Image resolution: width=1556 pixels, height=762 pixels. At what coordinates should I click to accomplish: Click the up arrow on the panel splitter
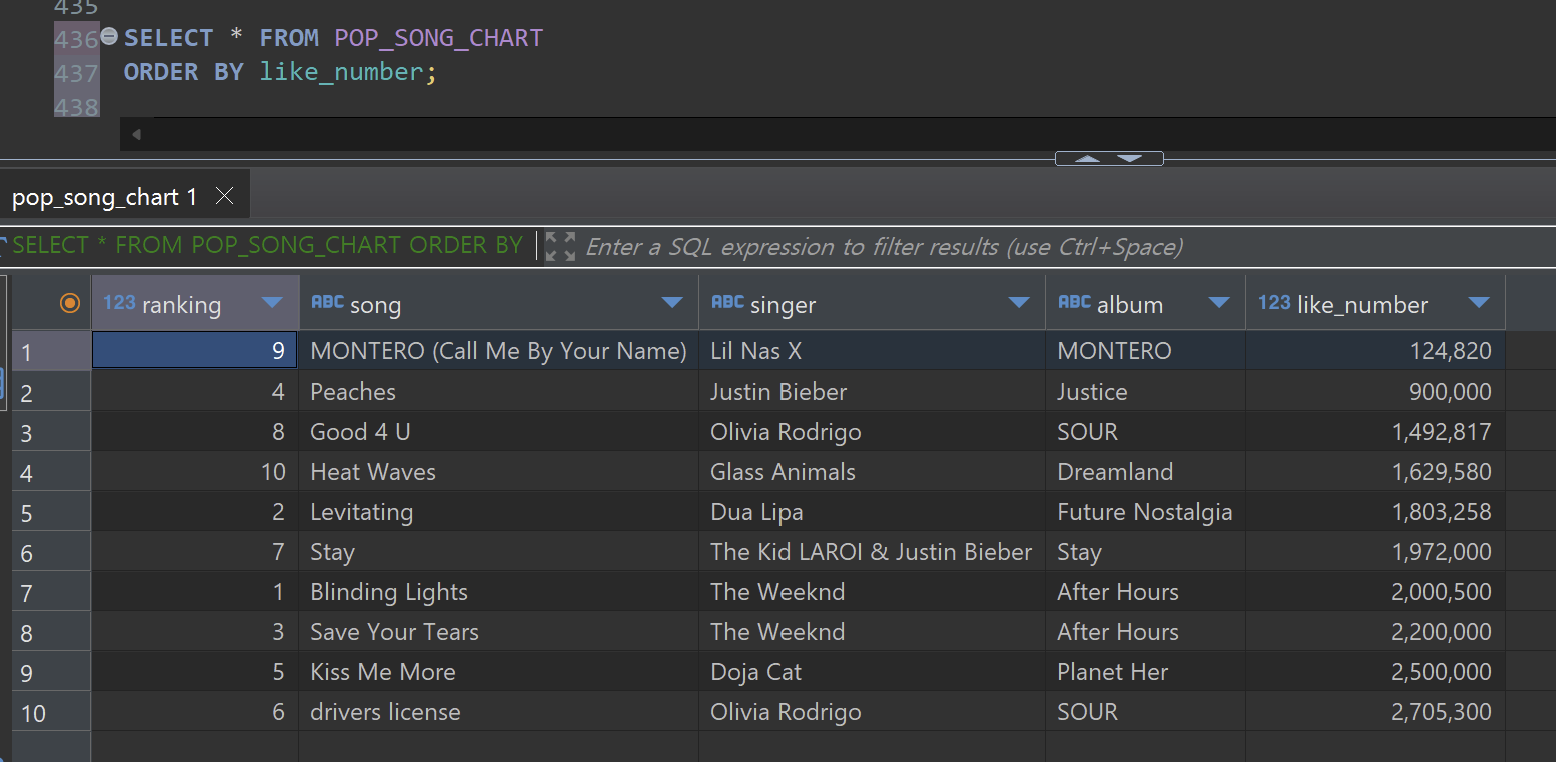tap(1088, 158)
